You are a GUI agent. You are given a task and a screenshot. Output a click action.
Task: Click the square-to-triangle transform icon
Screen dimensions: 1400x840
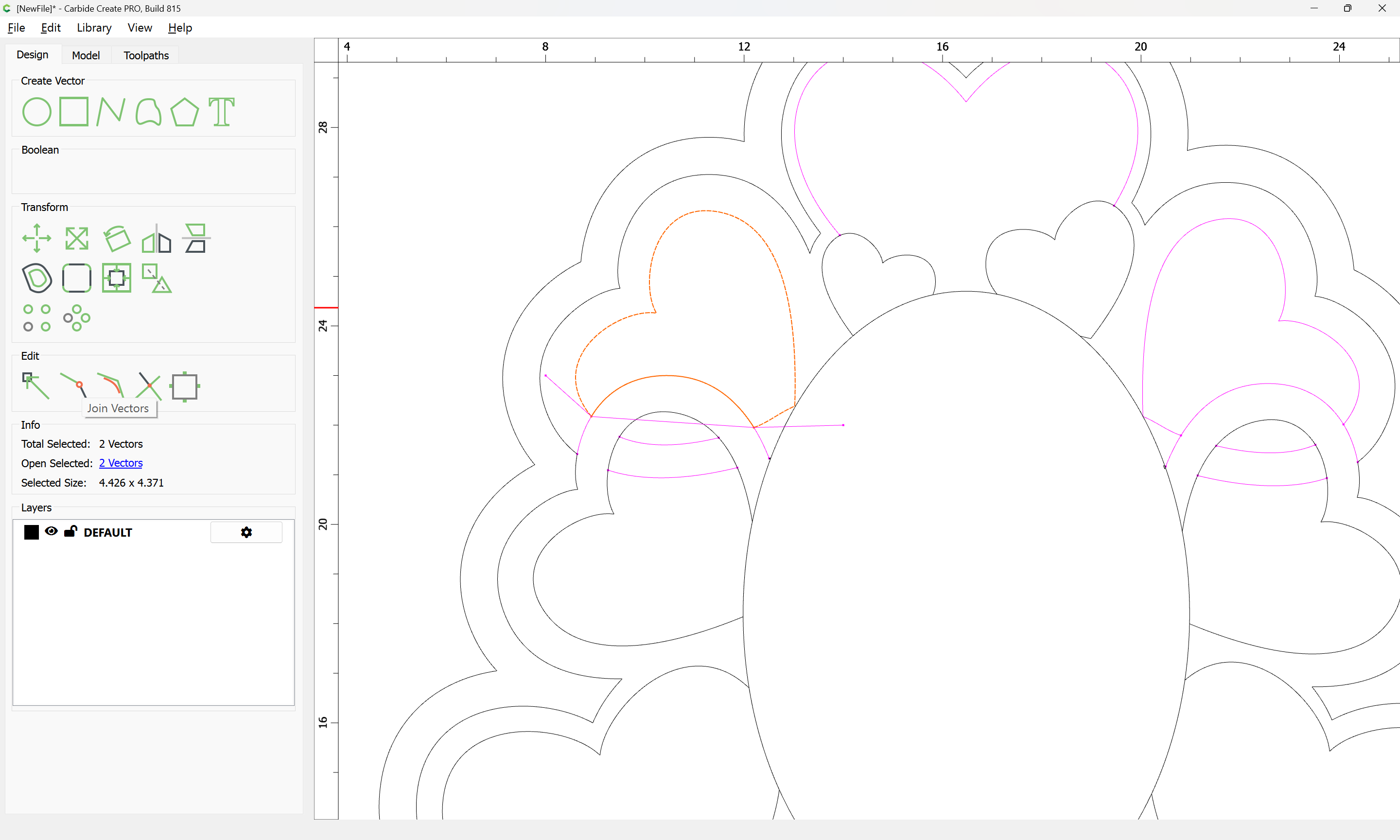(157, 278)
